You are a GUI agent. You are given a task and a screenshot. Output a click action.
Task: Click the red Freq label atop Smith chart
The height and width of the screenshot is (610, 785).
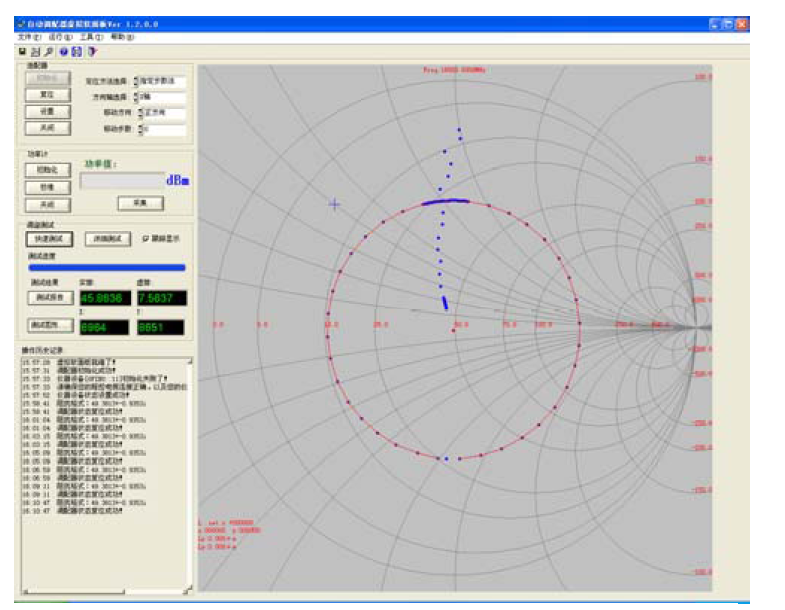pos(454,70)
